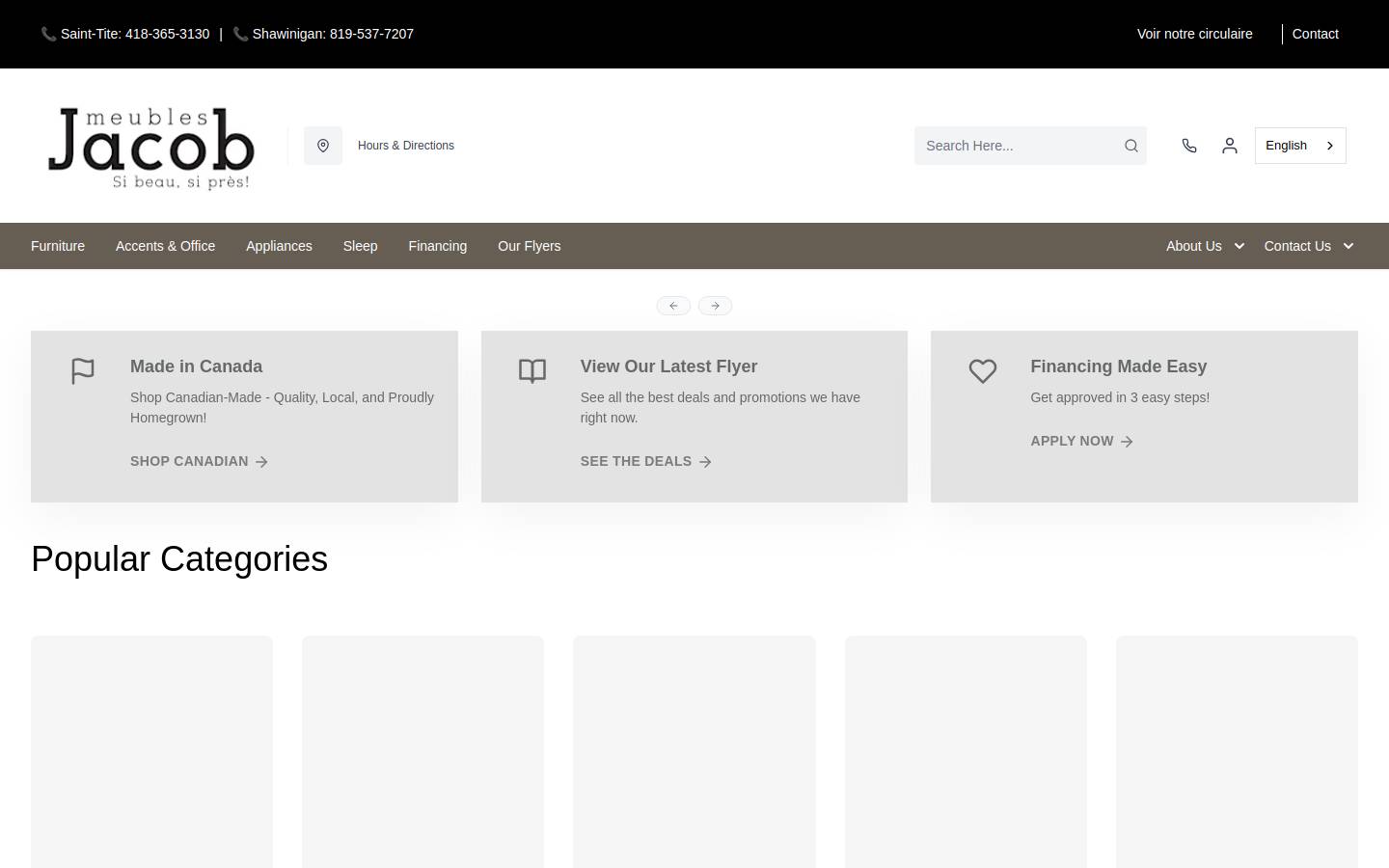Click Voir notre circulaire link
Image resolution: width=1389 pixels, height=868 pixels.
(x=1194, y=34)
